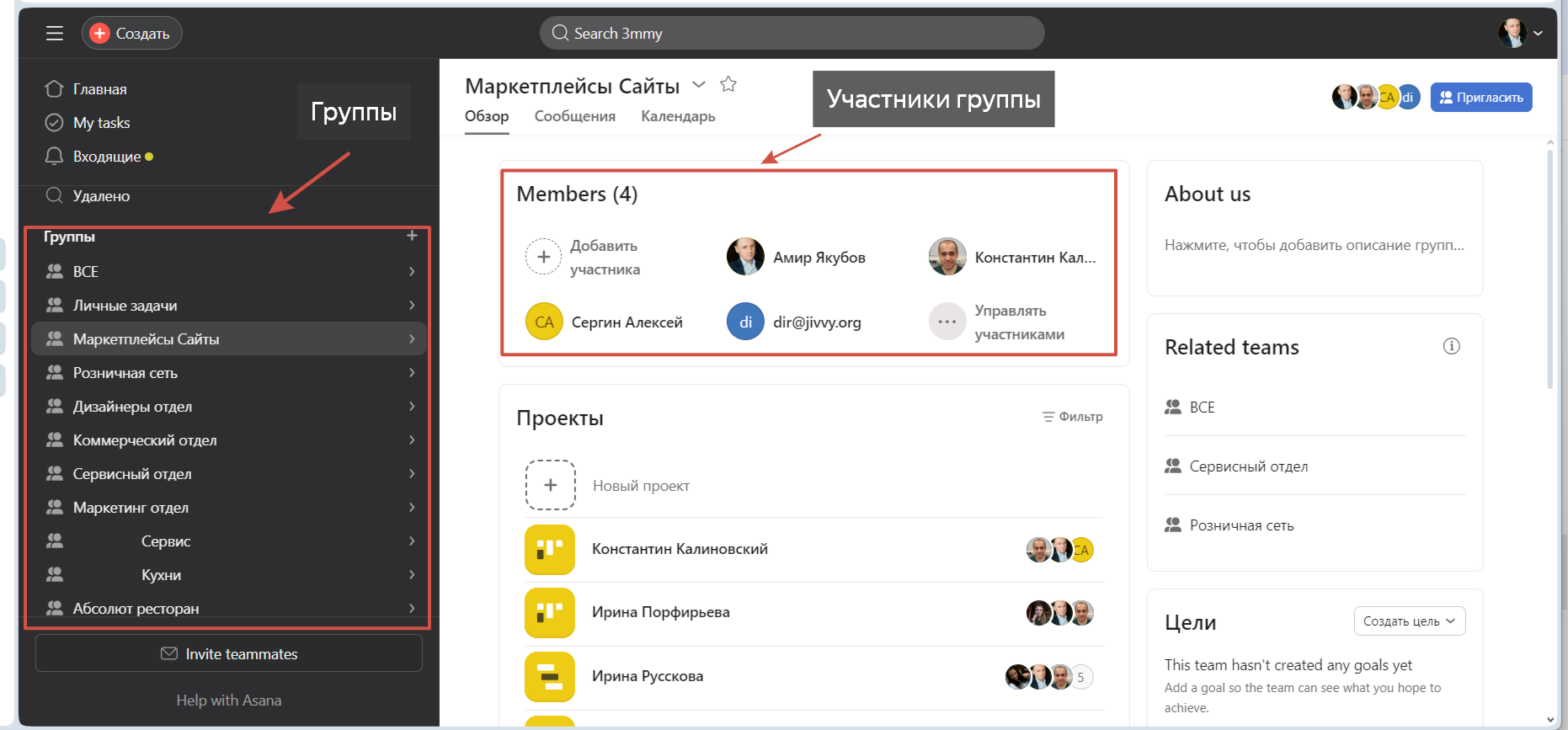
Task: Open the hamburger sidebar menu
Action: (x=55, y=33)
